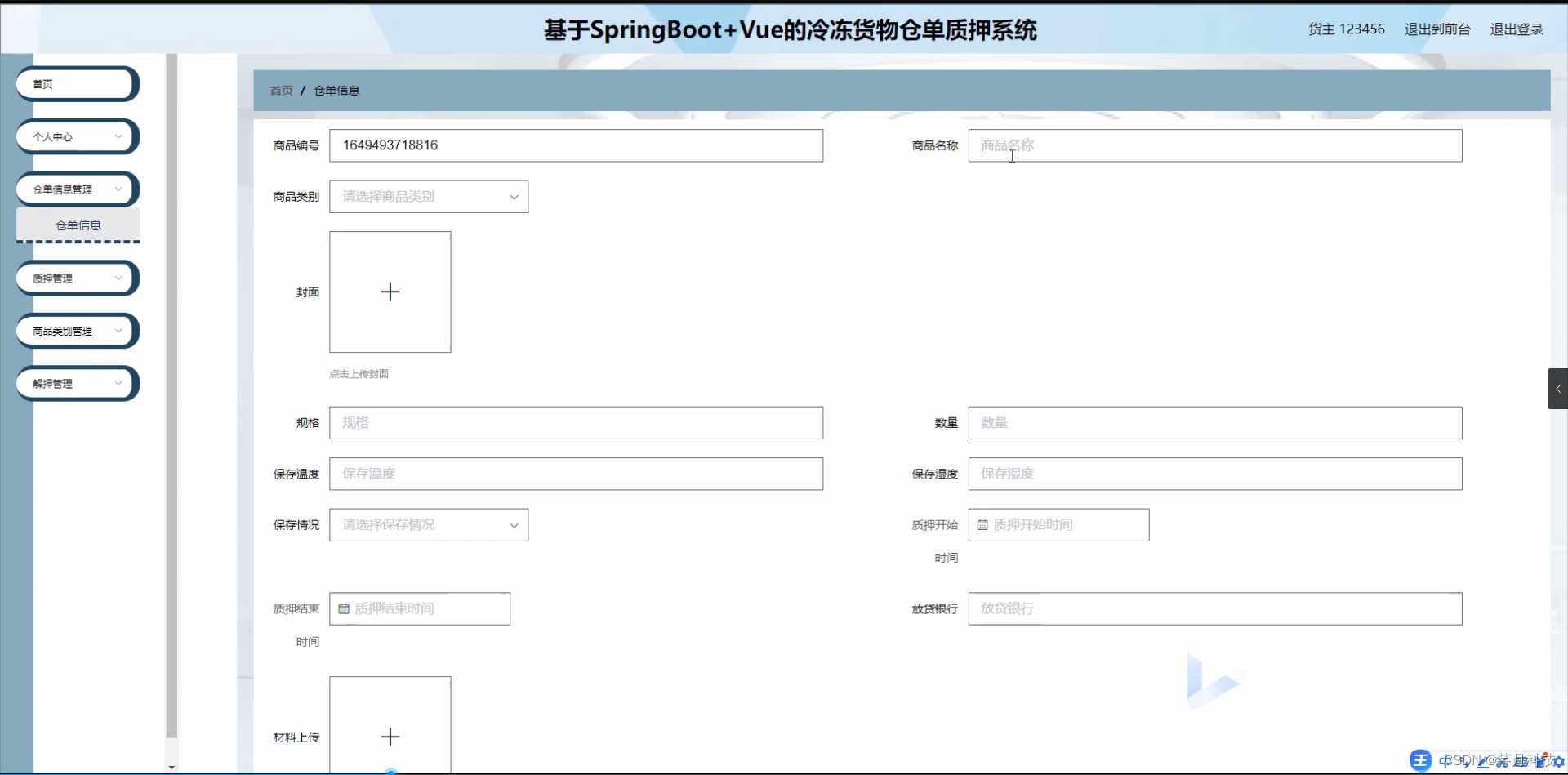Click 首页 in the breadcrumb trail
The height and width of the screenshot is (775, 1568).
(280, 90)
